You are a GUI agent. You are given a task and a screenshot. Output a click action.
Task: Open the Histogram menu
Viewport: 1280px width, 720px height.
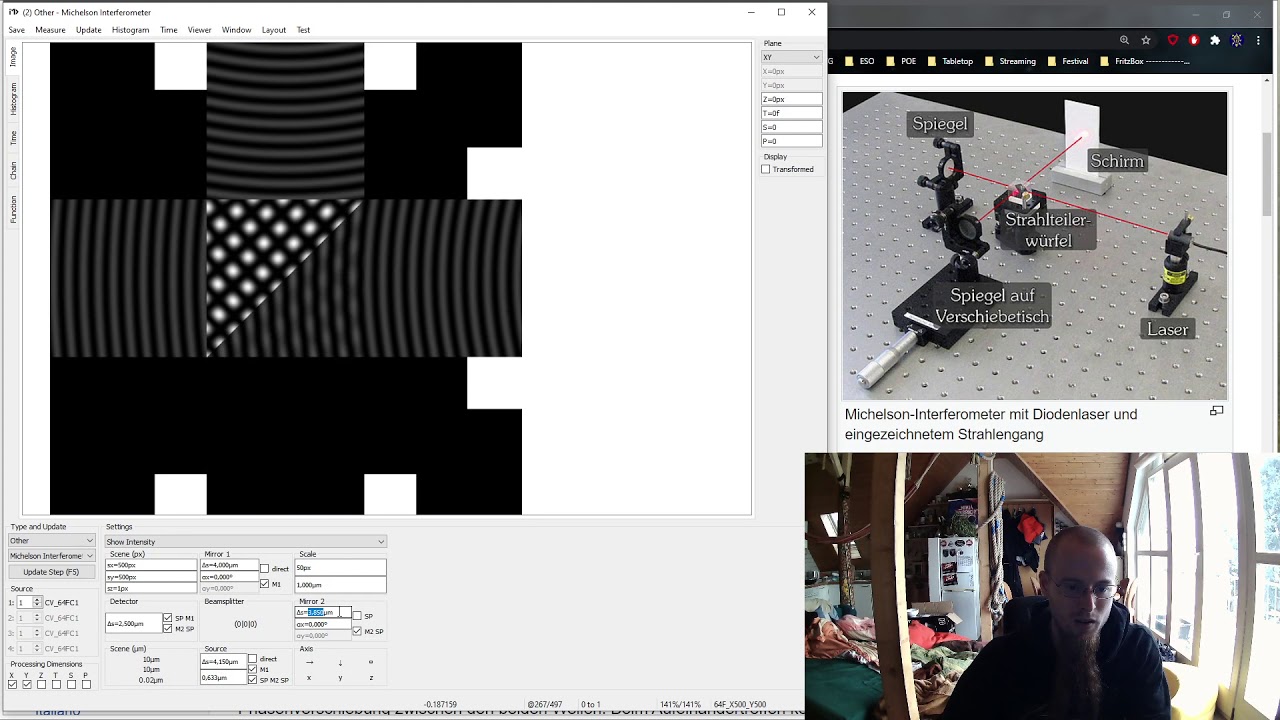[x=130, y=30]
